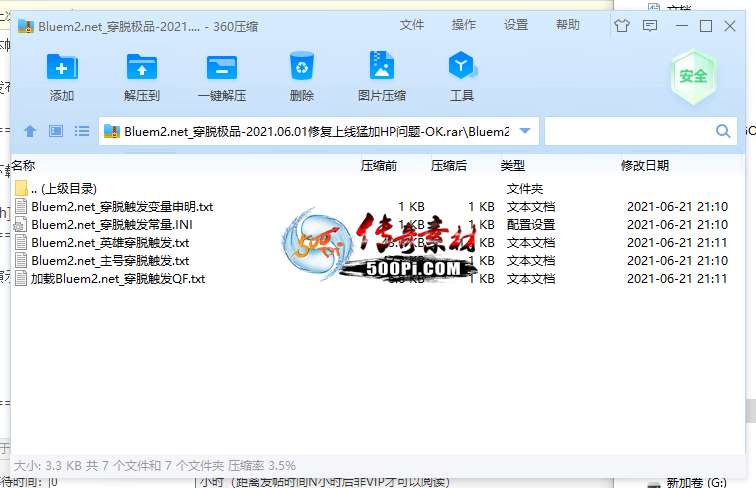756x488 pixels.
Task: Expand the address path dropdown arrow
Action: [x=526, y=131]
